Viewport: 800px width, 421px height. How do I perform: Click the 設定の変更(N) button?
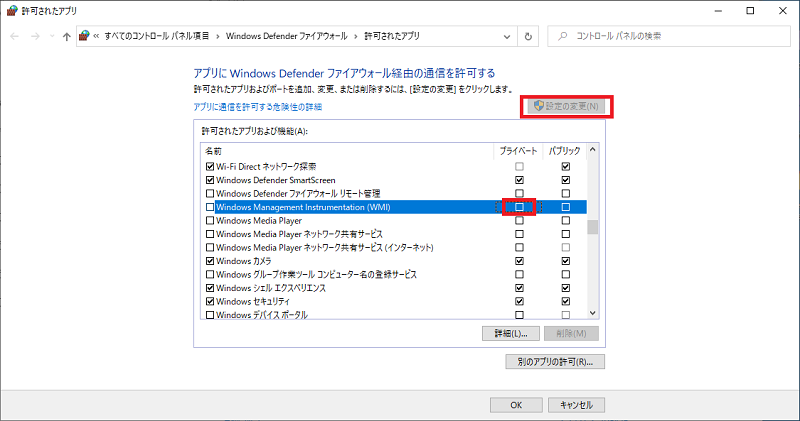(x=566, y=106)
